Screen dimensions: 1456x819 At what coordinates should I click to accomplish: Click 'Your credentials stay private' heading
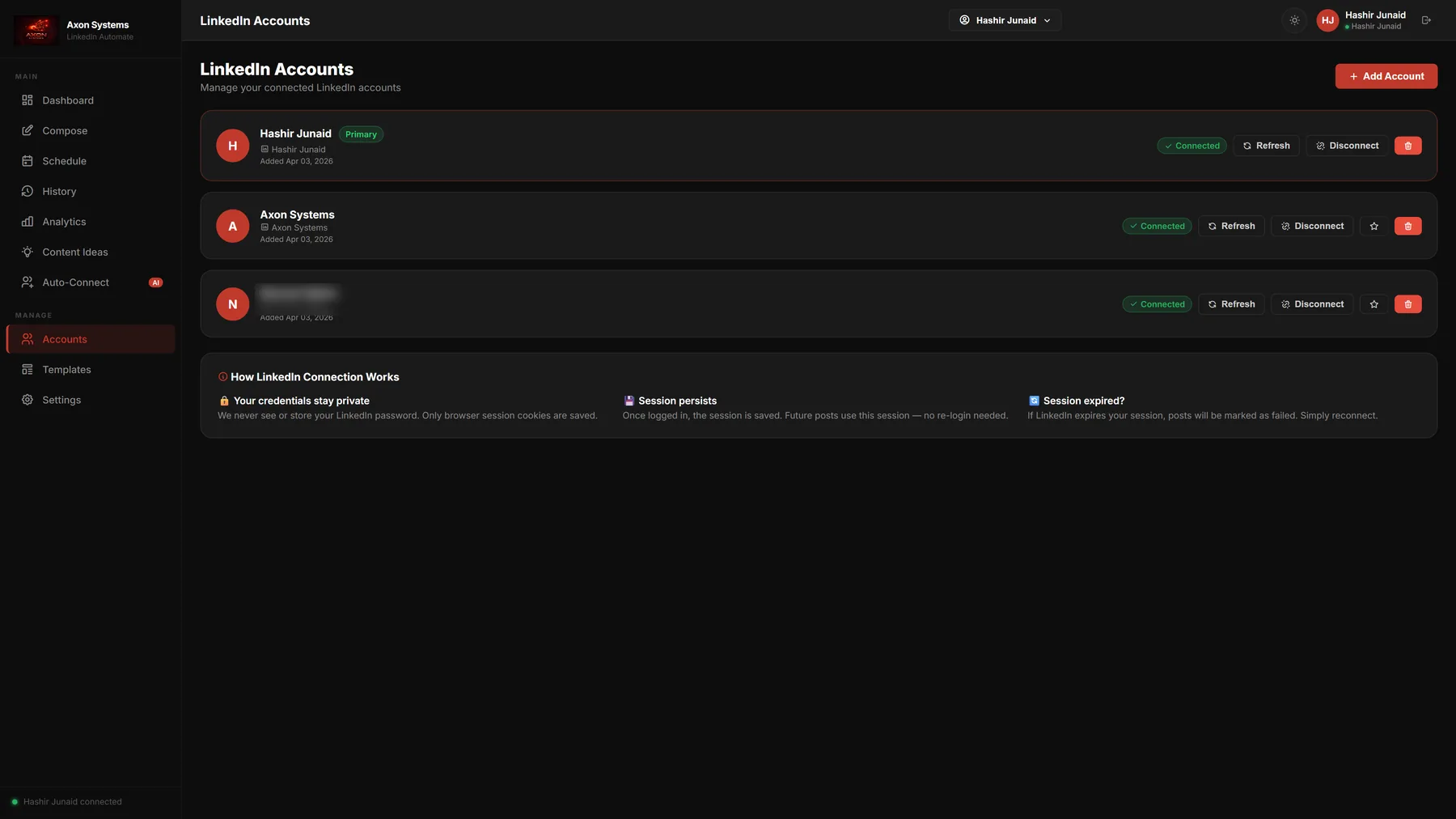tap(302, 401)
